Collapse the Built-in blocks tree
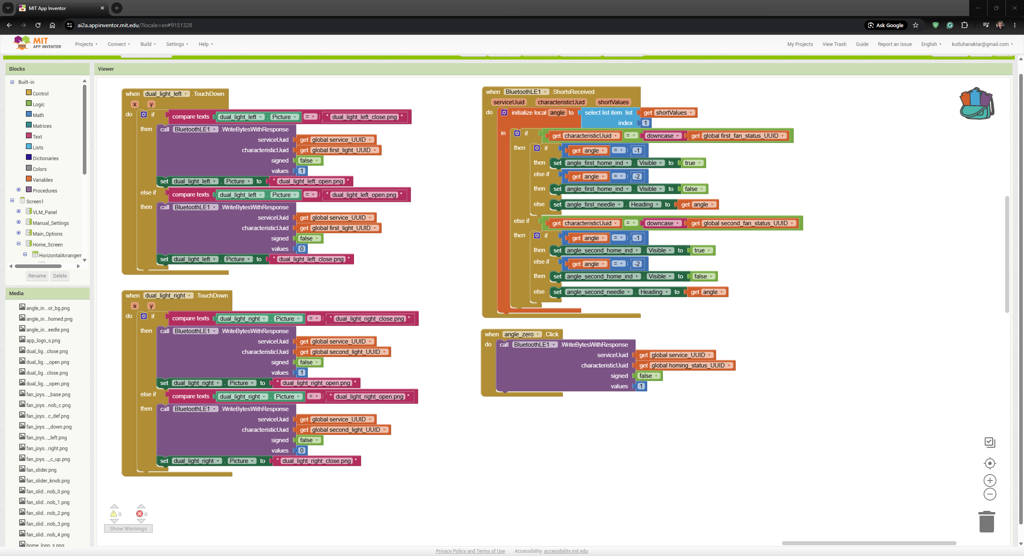The width and height of the screenshot is (1024, 556). click(x=12, y=82)
